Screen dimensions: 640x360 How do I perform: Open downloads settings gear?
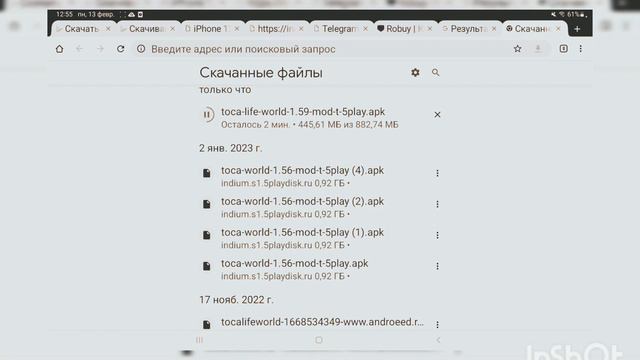pyautogui.click(x=415, y=73)
